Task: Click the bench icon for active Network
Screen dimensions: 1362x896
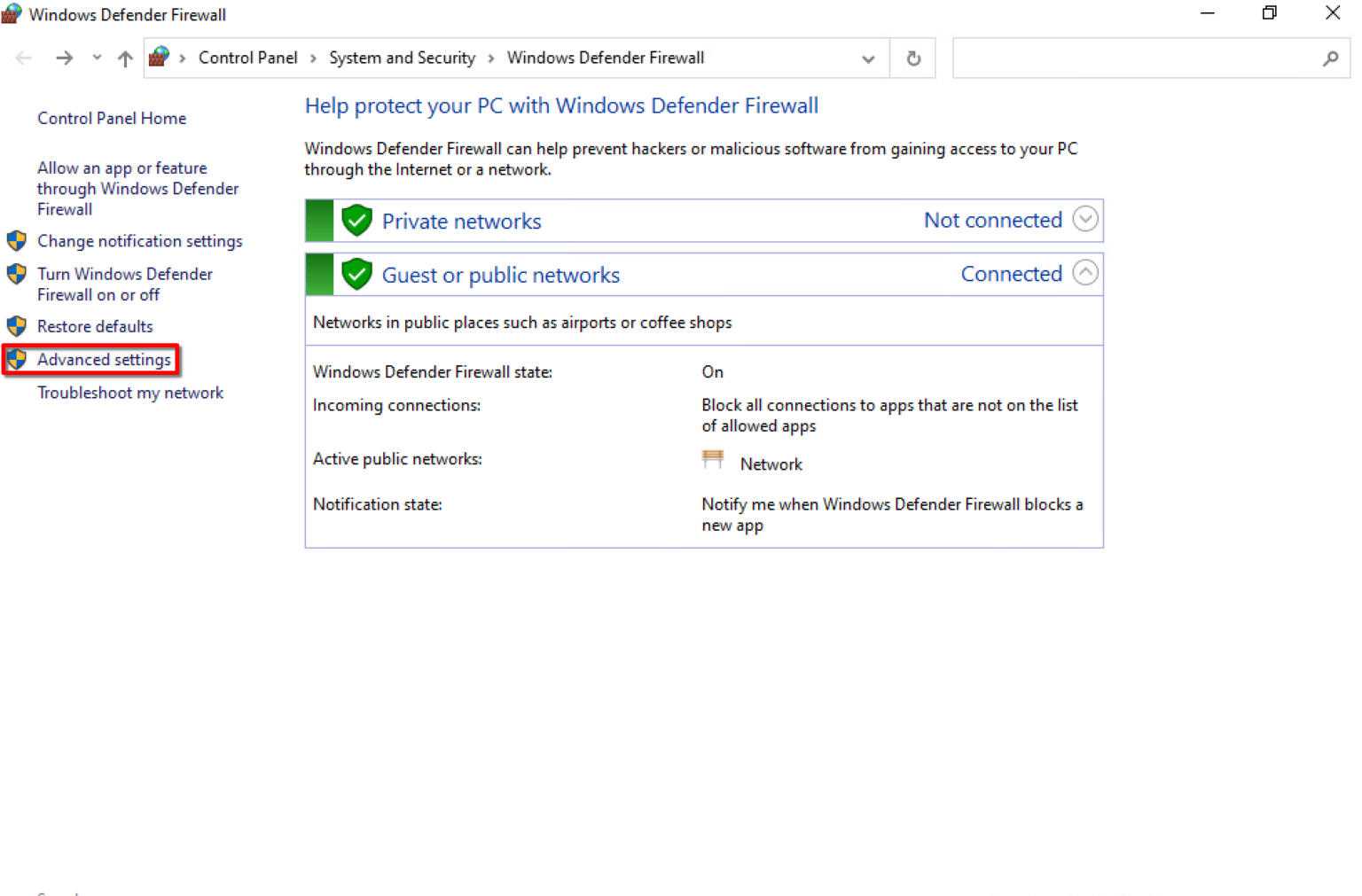Action: 713,460
